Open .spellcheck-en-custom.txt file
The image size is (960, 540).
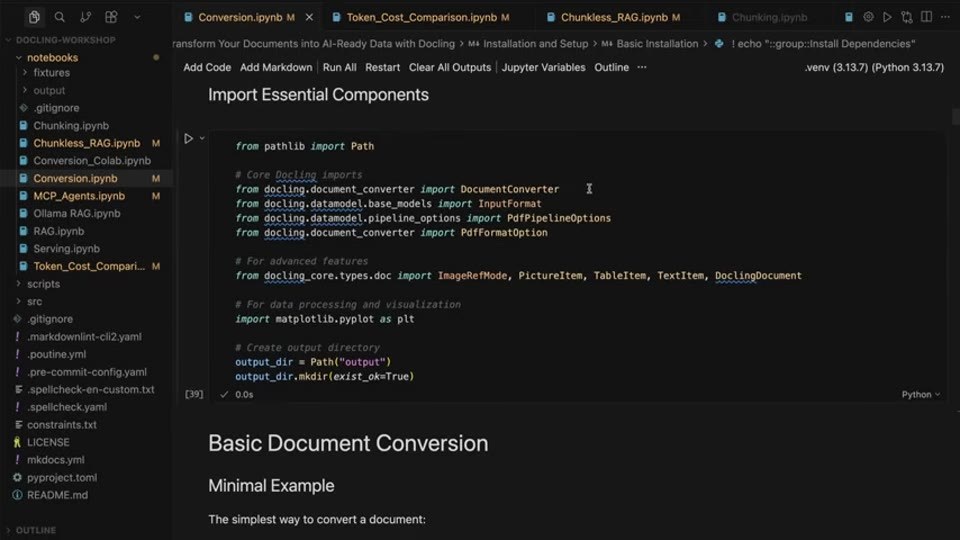click(90, 389)
